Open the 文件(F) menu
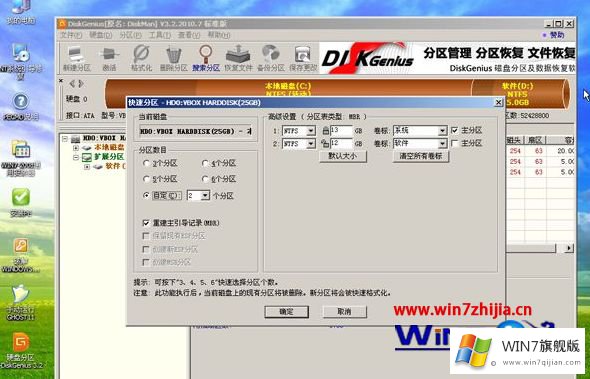 click(71, 35)
